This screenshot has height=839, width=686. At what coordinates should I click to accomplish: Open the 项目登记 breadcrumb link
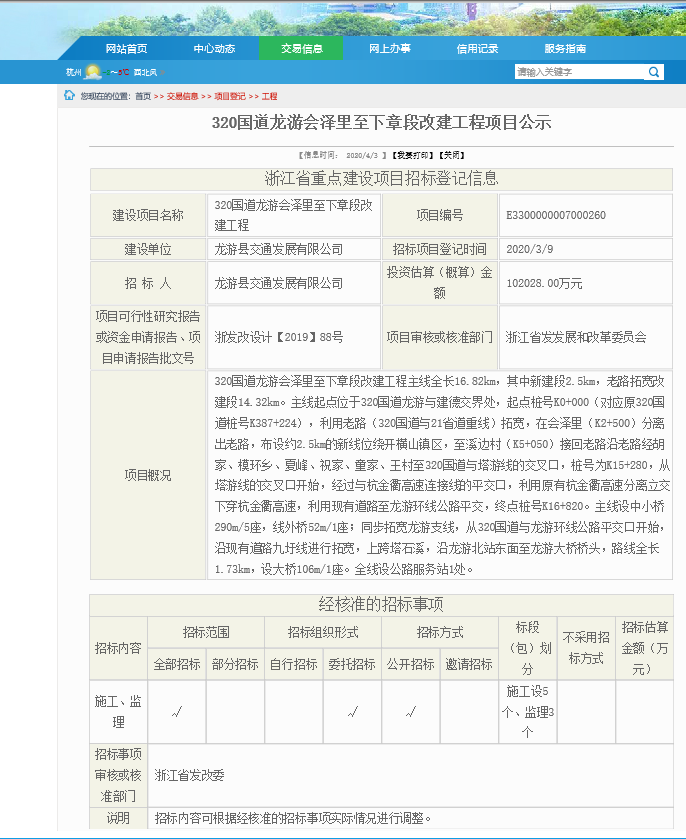point(230,97)
